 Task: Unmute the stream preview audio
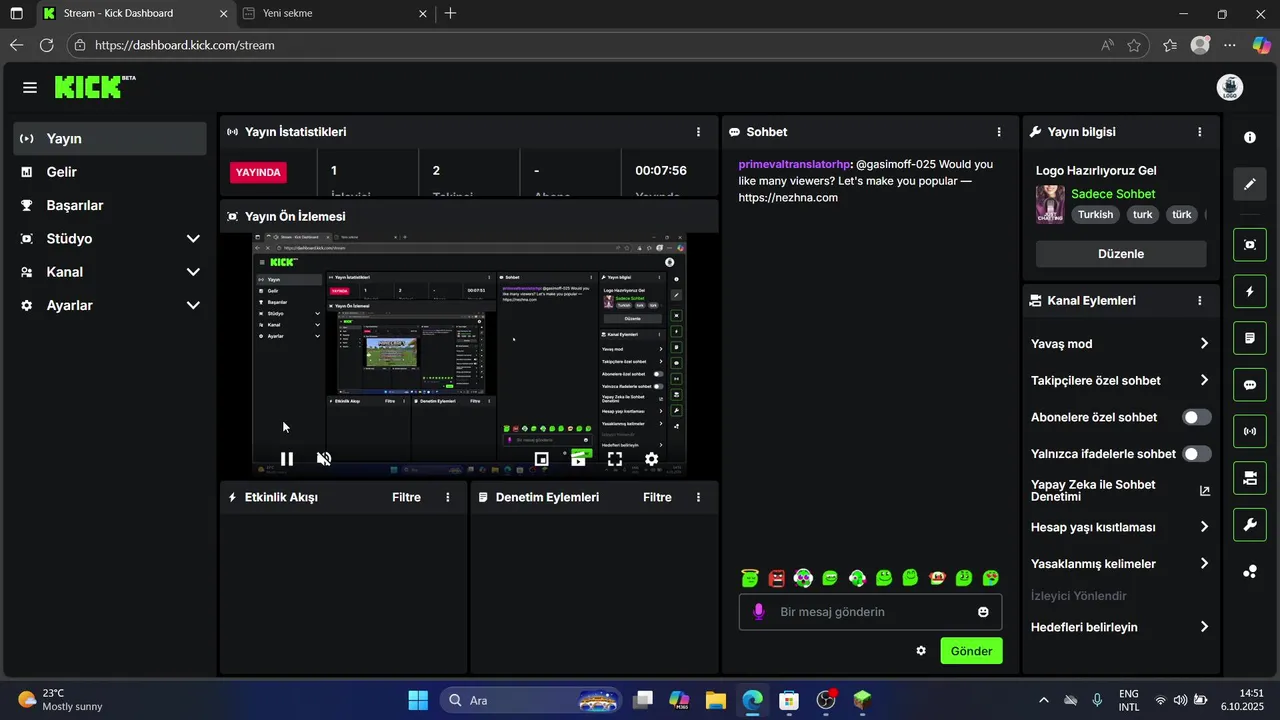point(324,459)
